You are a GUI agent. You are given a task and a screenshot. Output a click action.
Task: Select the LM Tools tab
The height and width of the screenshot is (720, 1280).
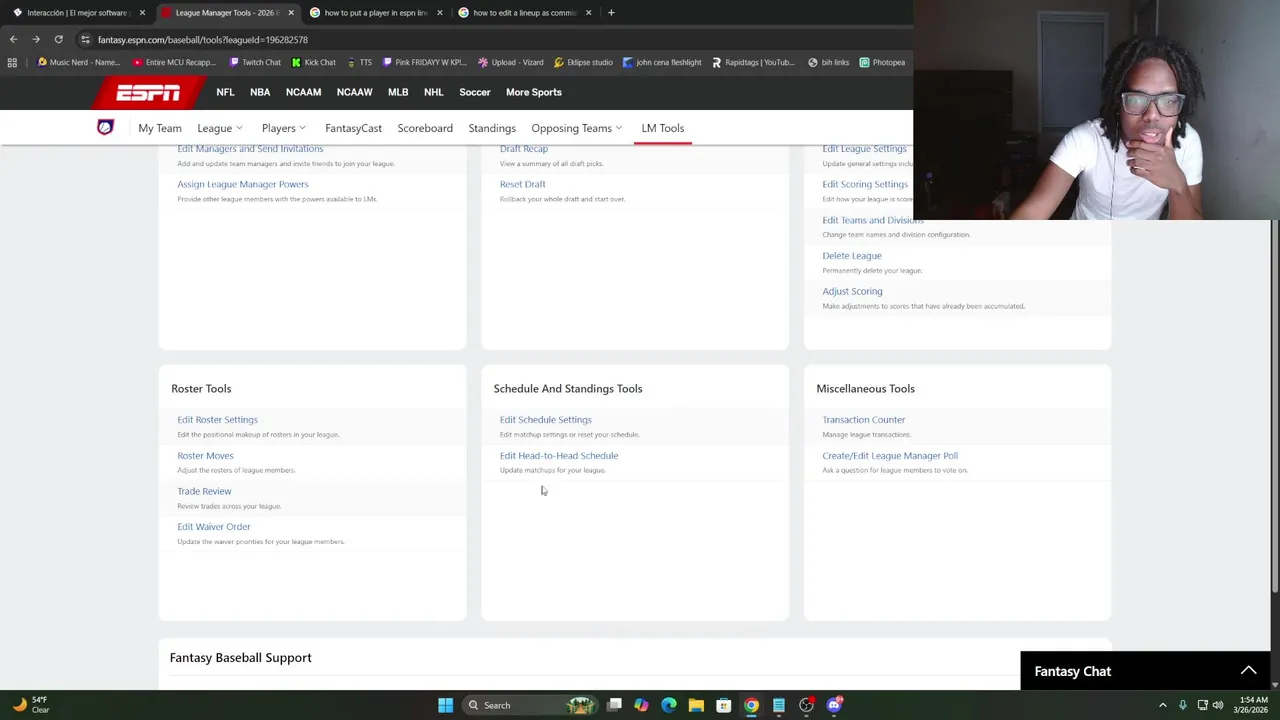[663, 128]
